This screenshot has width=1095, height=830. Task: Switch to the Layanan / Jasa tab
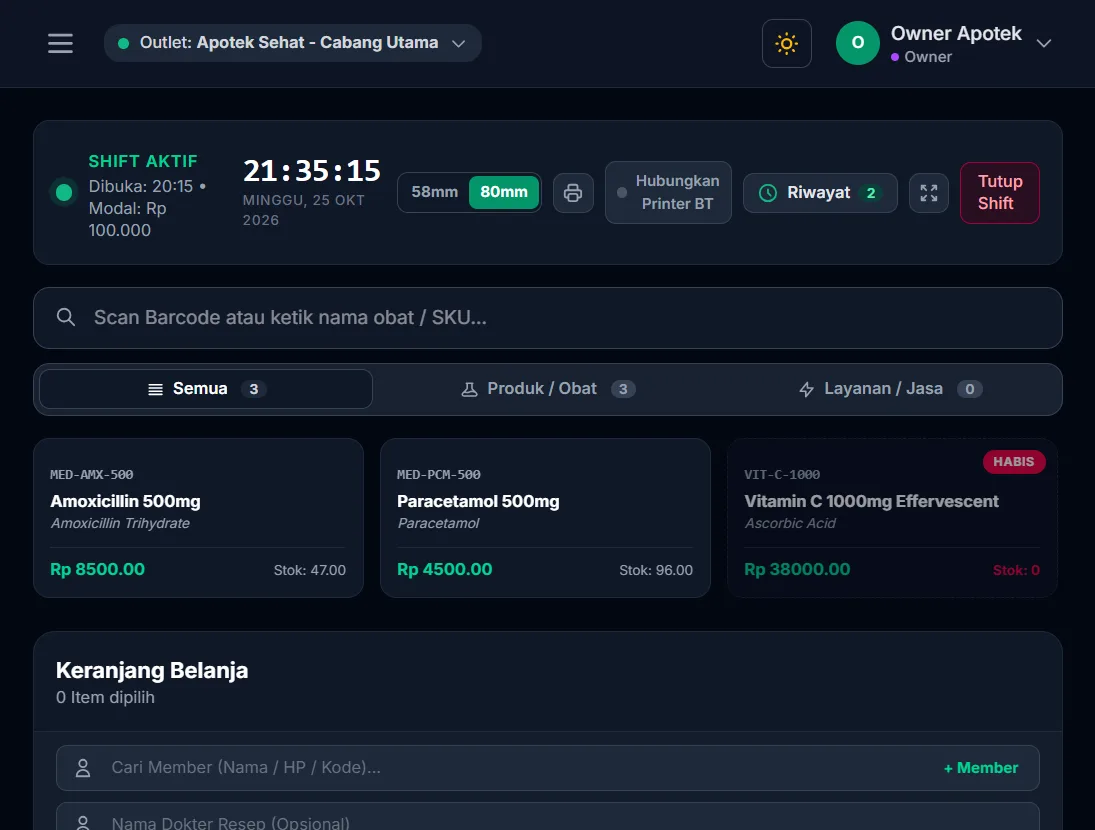pos(890,389)
